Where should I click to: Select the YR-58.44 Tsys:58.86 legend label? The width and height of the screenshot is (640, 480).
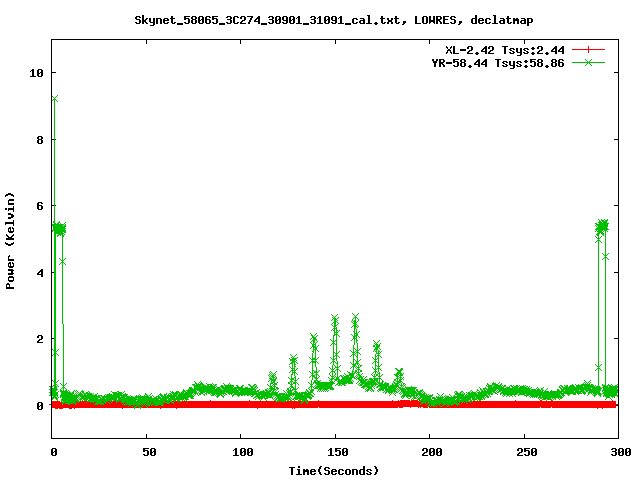coord(498,63)
